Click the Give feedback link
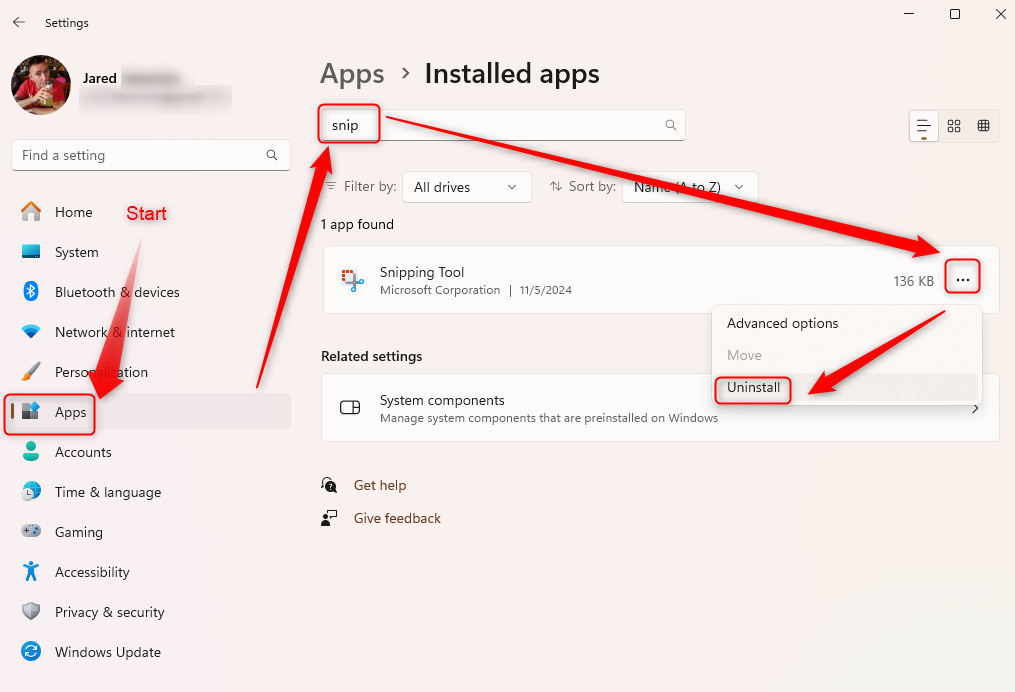Viewport: 1015px width, 692px height. click(397, 518)
